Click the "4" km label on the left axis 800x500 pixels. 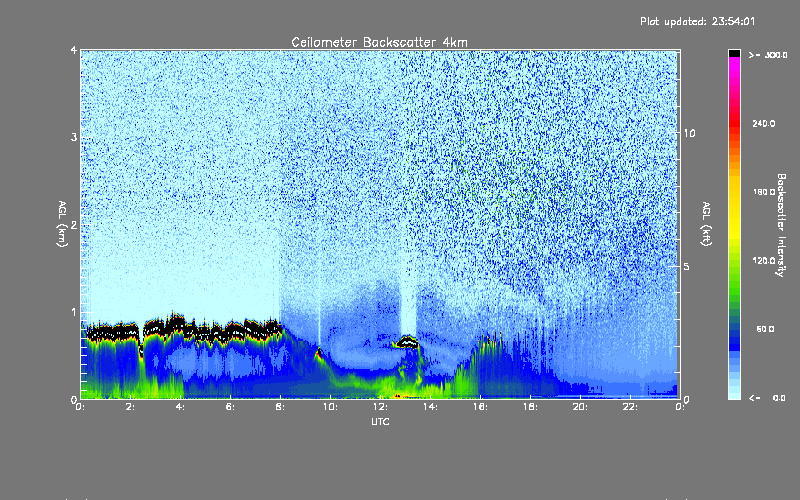[x=74, y=50]
